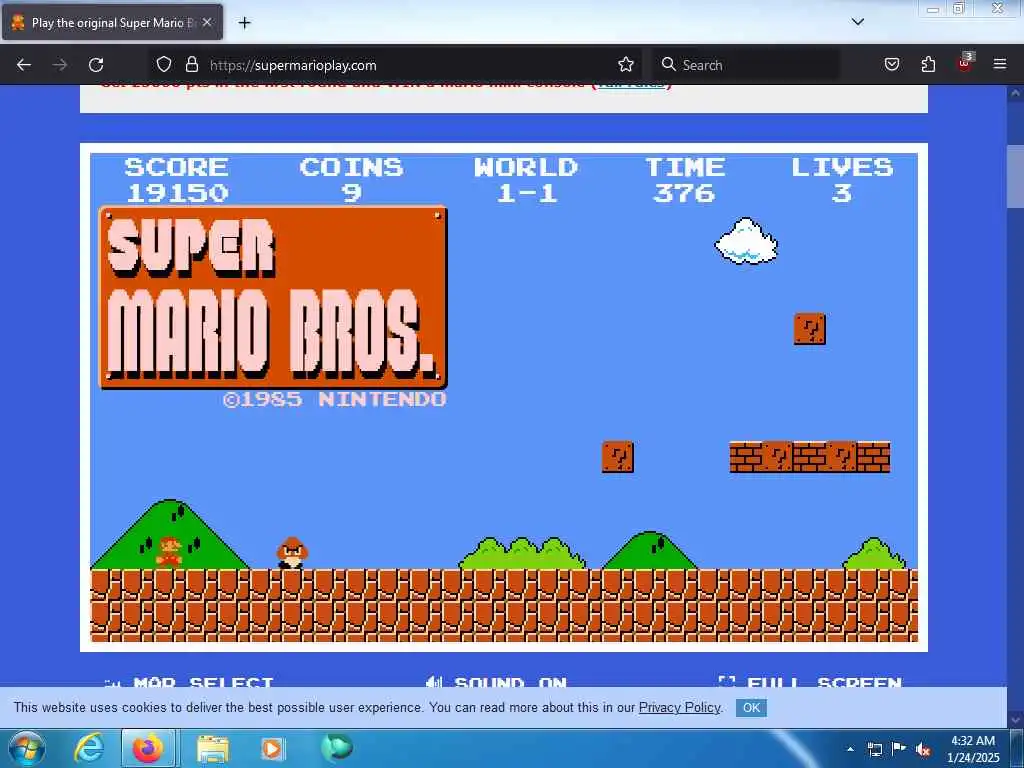This screenshot has width=1024, height=768.
Task: Select the Play the original Super Mario tab
Action: point(112,22)
